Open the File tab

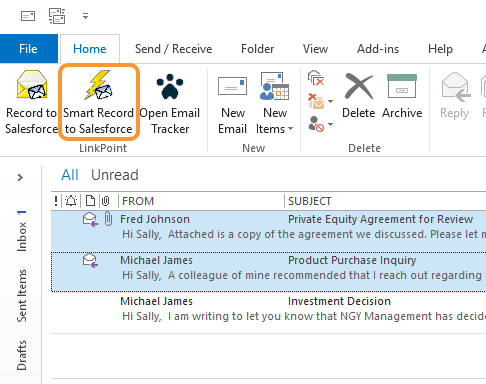[x=29, y=49]
